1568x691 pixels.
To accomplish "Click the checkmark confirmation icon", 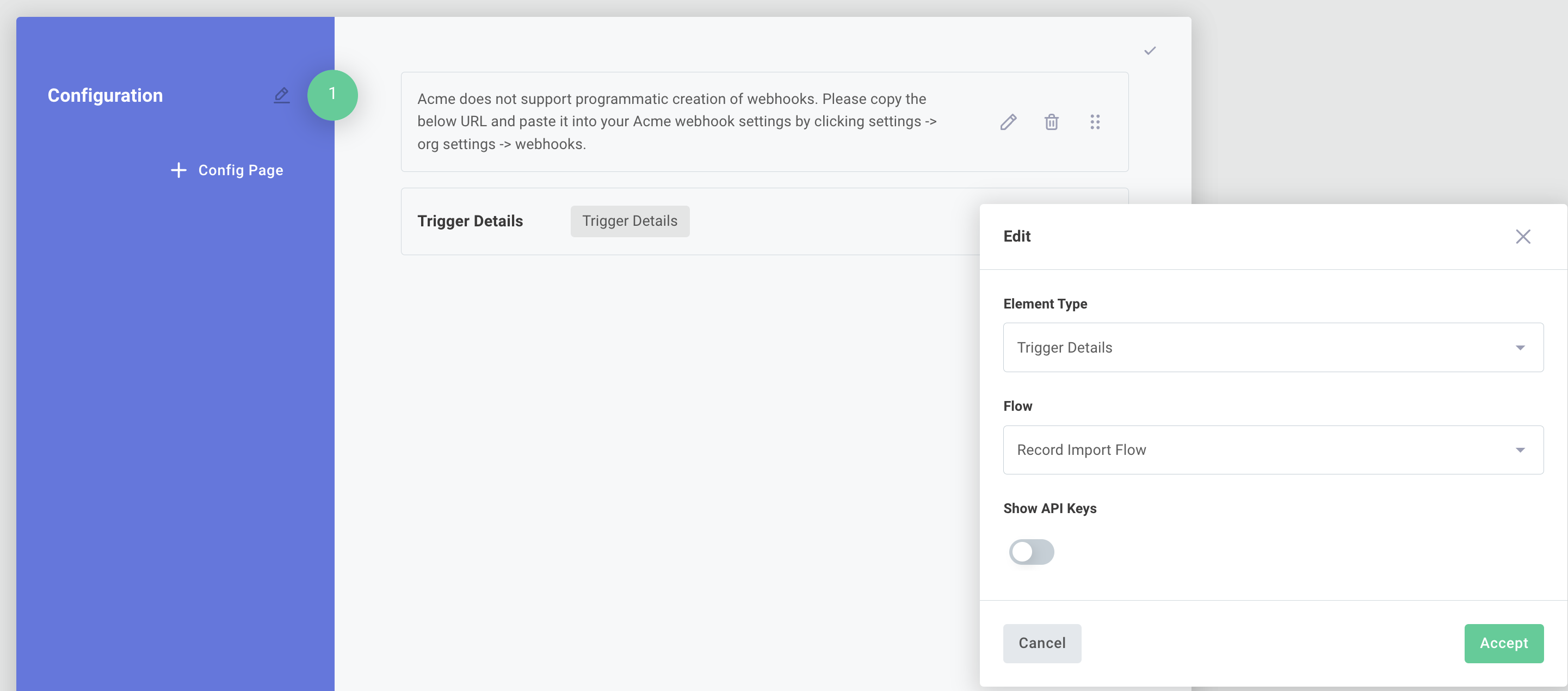I will [x=1150, y=50].
